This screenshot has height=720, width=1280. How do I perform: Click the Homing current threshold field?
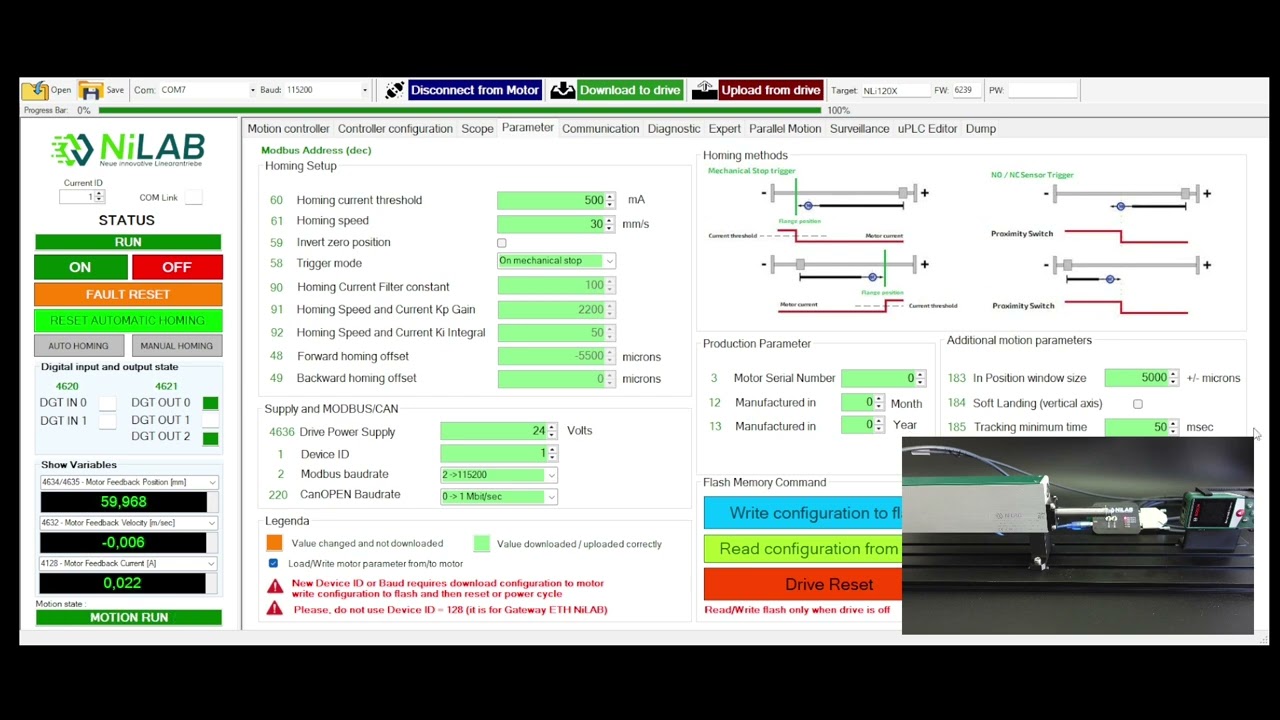(x=556, y=200)
